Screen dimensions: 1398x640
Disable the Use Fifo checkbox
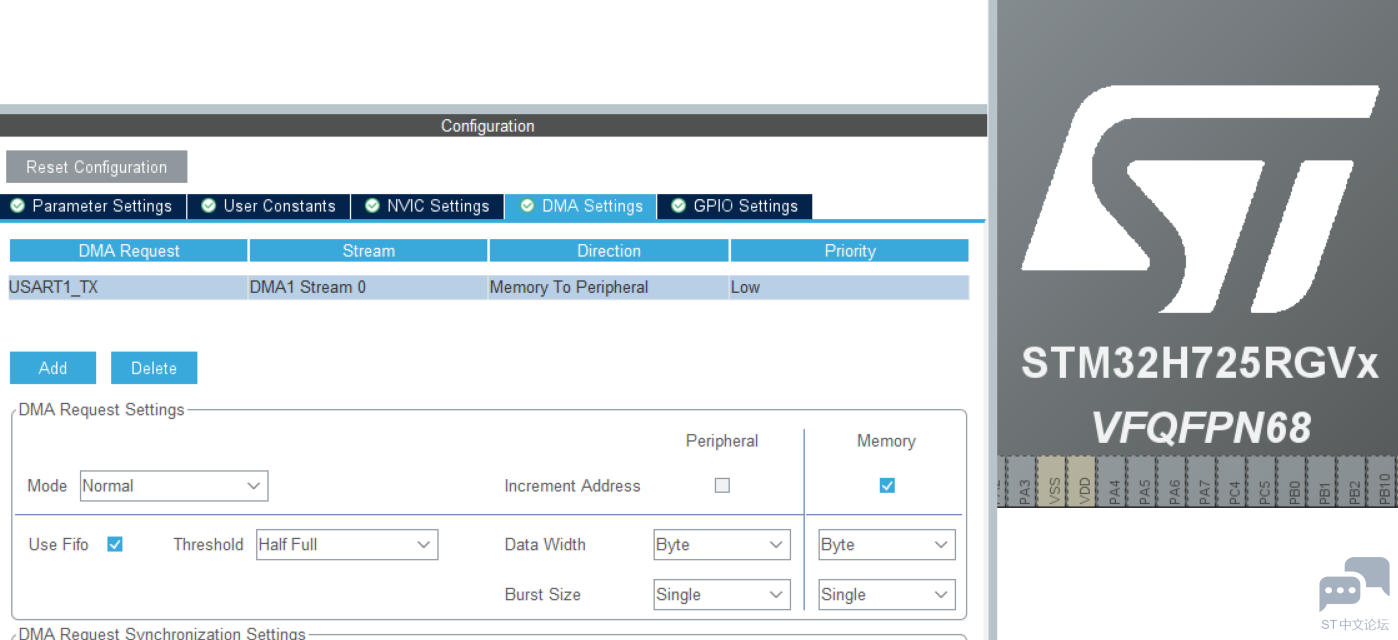(115, 544)
